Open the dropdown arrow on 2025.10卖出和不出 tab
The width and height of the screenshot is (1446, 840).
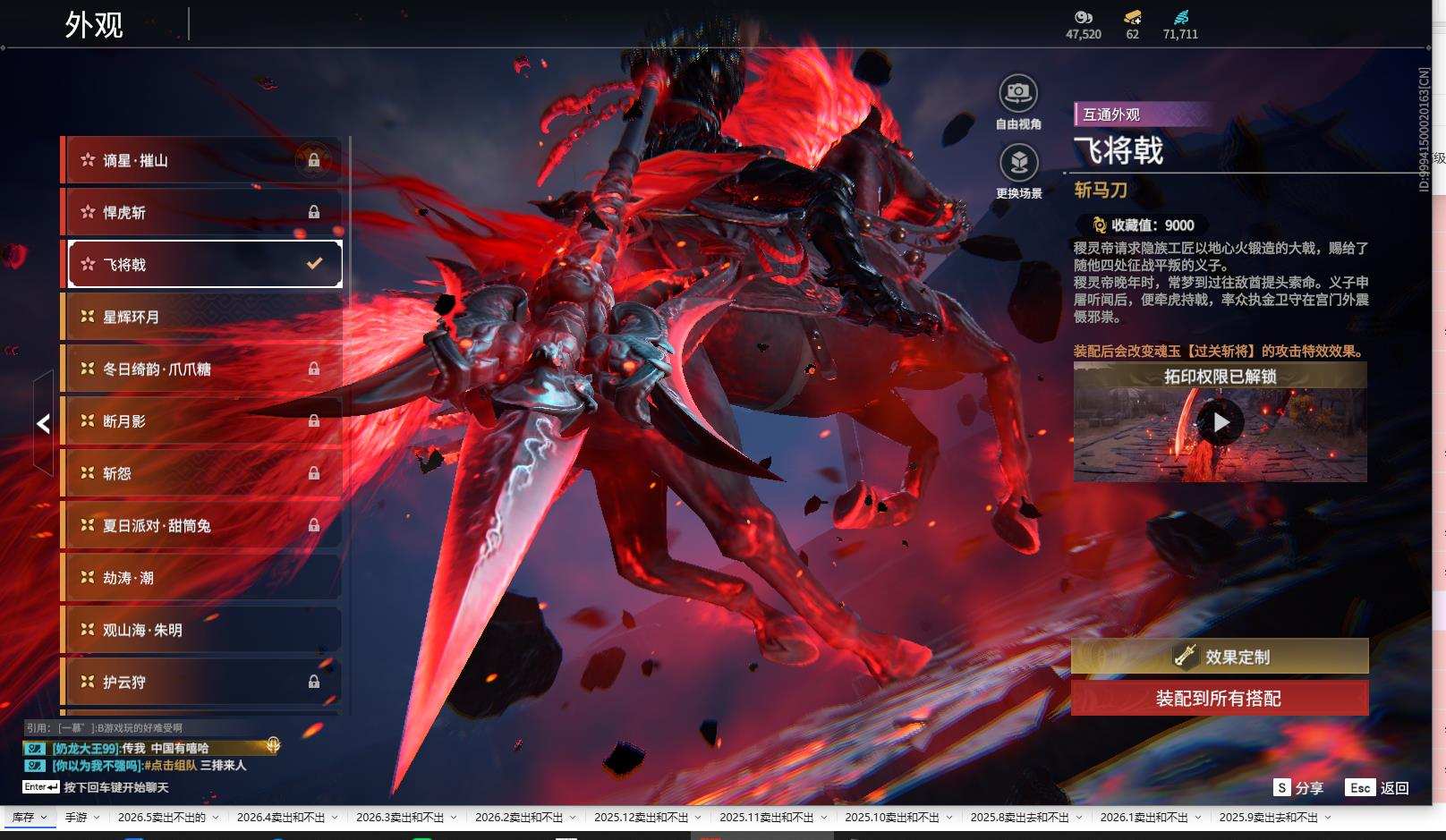pos(949,818)
